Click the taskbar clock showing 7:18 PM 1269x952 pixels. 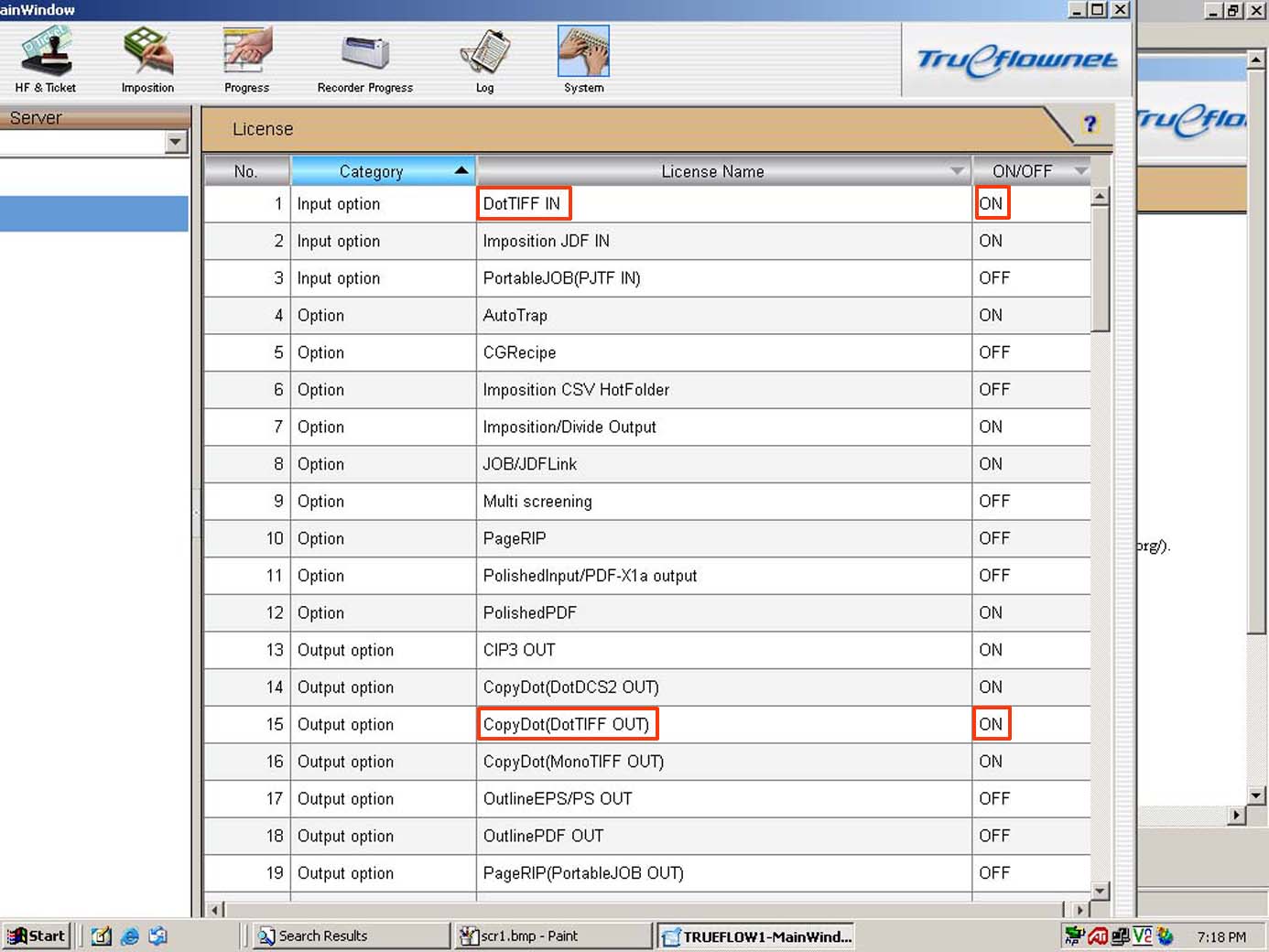click(1221, 936)
